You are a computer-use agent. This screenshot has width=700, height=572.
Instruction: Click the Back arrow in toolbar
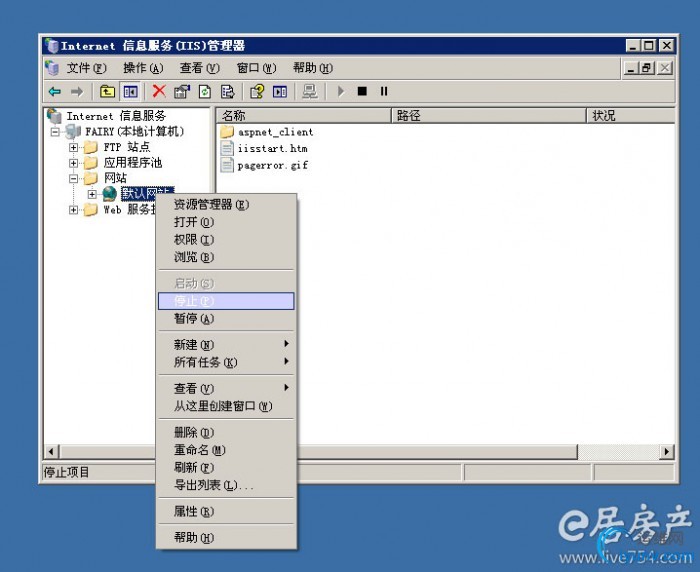point(55,92)
